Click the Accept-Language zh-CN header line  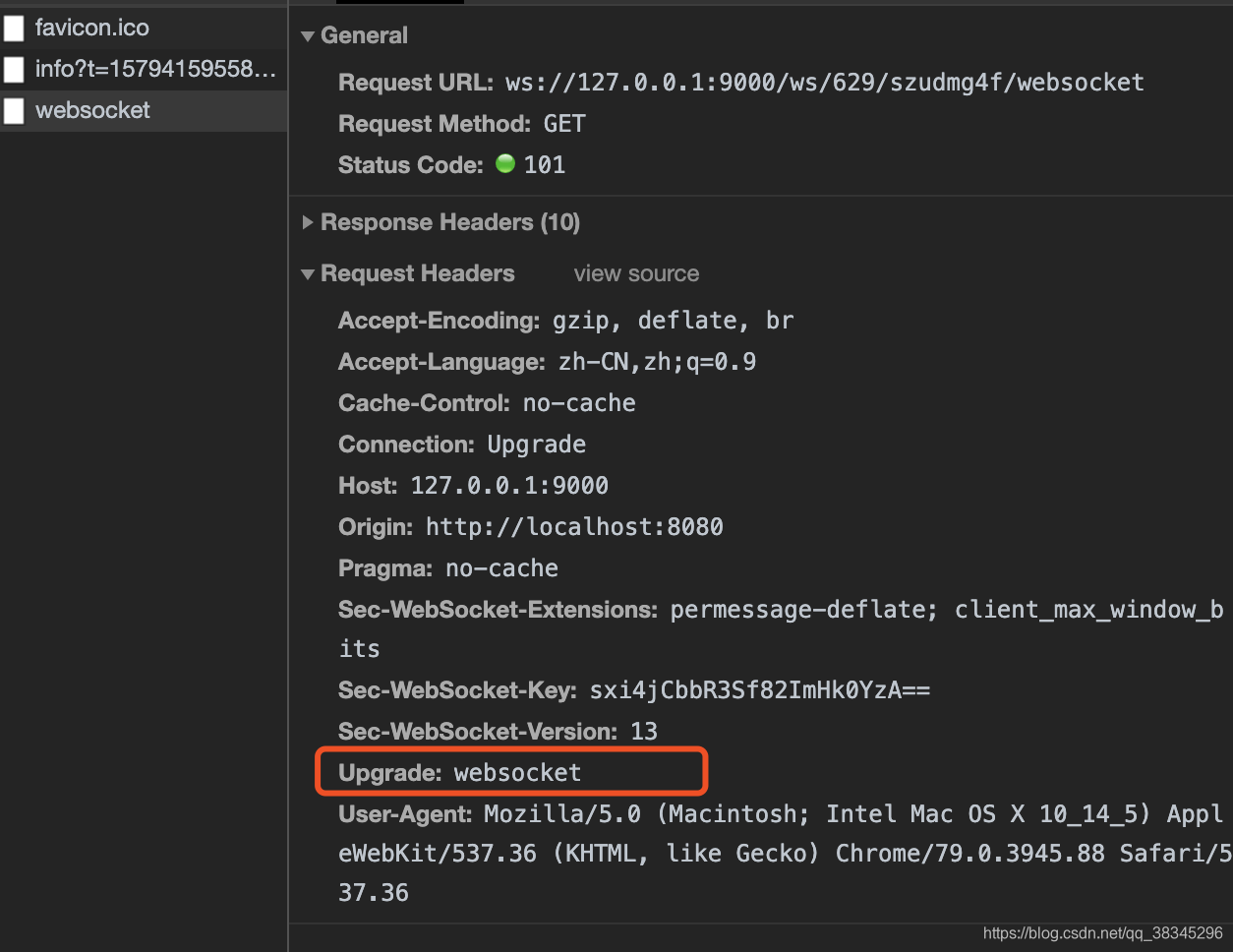tap(547, 362)
